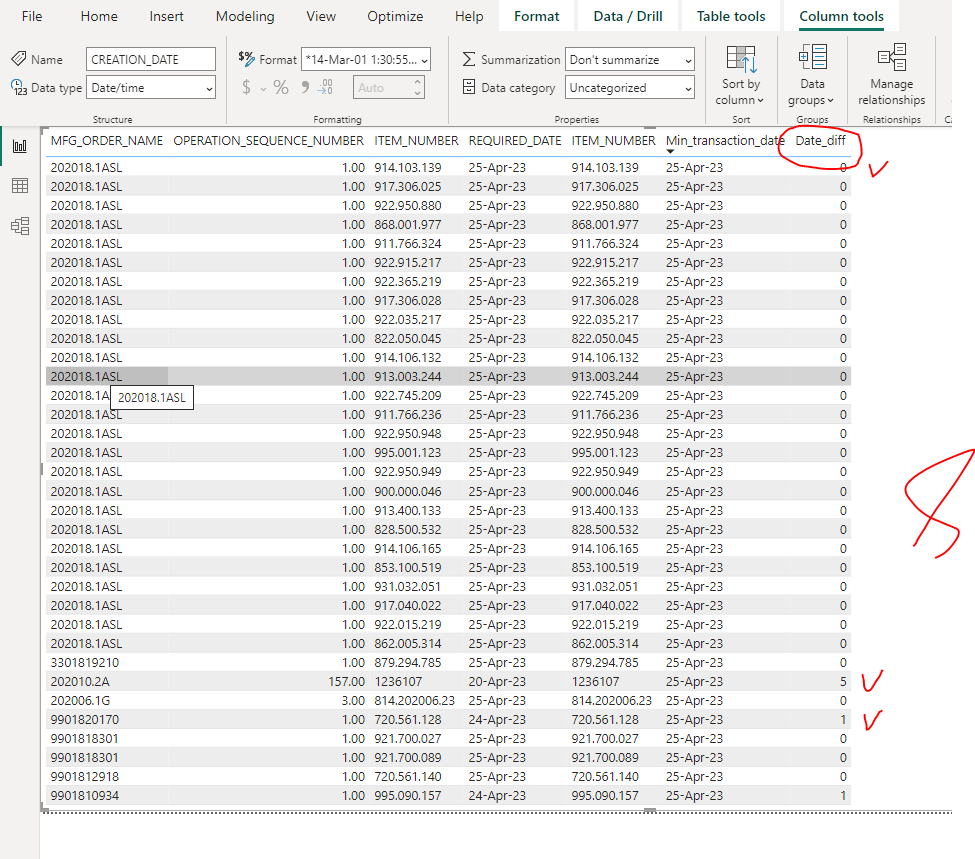Click cell with order 9901810934
This screenshot has width=975, height=859.
coord(85,796)
